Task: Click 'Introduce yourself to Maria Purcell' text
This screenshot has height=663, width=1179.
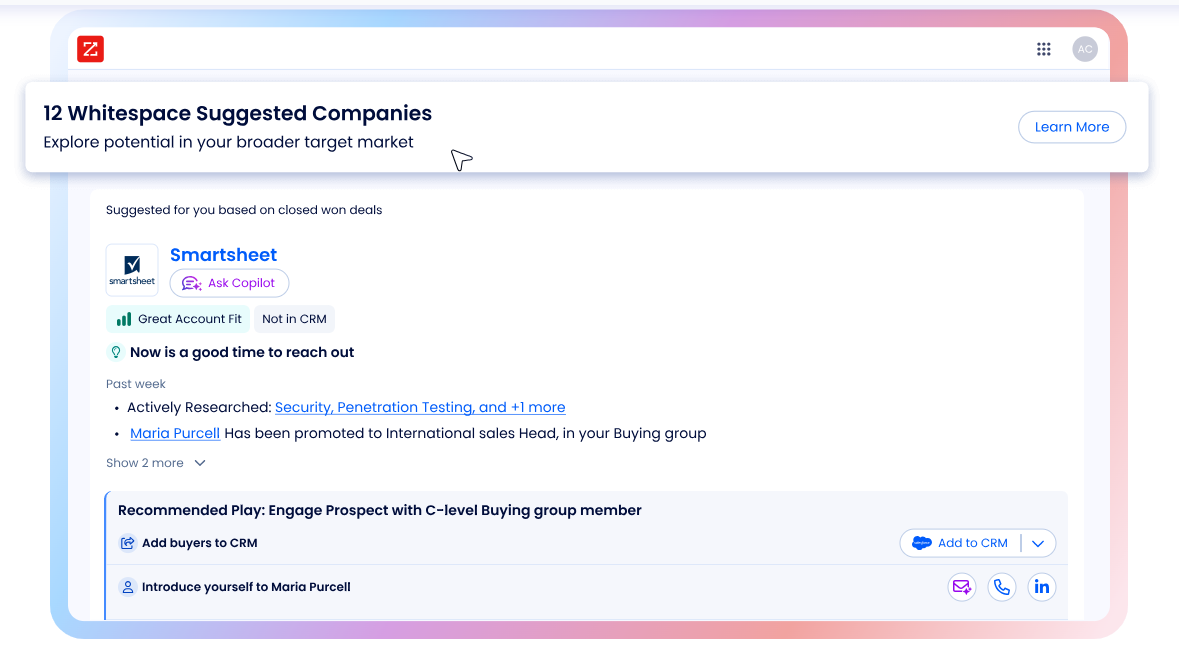Action: 246,587
